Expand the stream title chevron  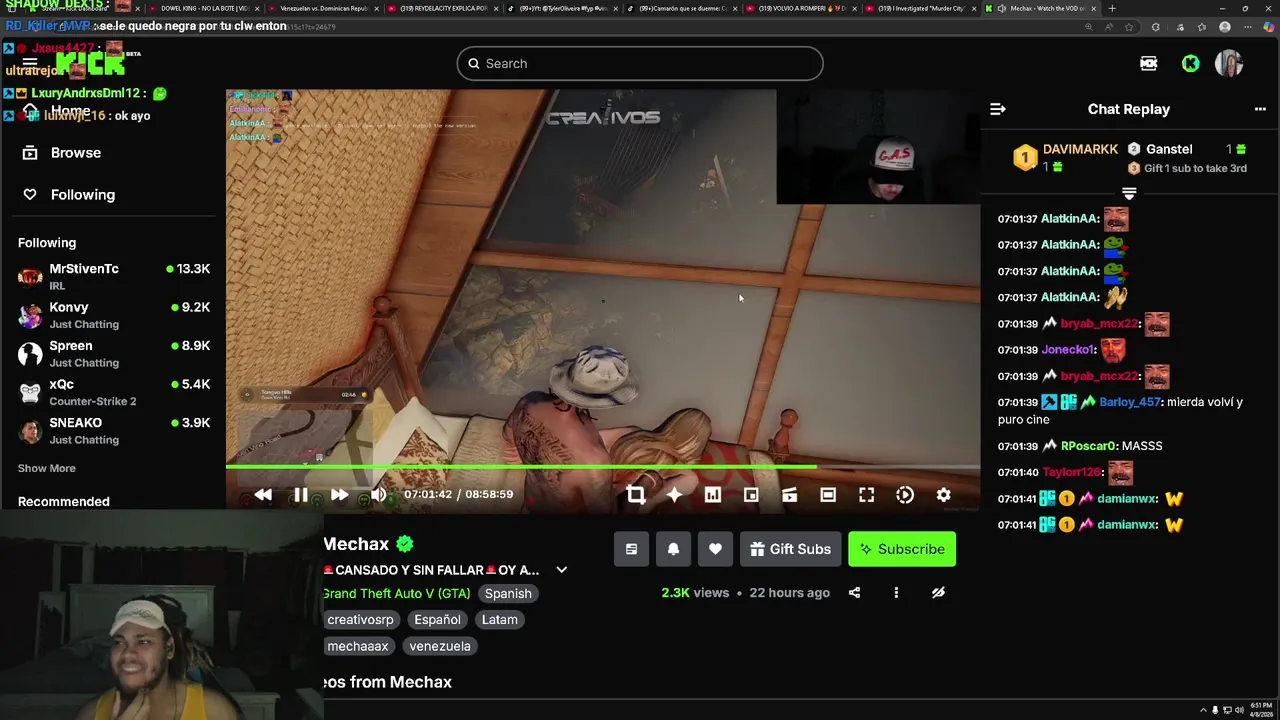pyautogui.click(x=561, y=570)
